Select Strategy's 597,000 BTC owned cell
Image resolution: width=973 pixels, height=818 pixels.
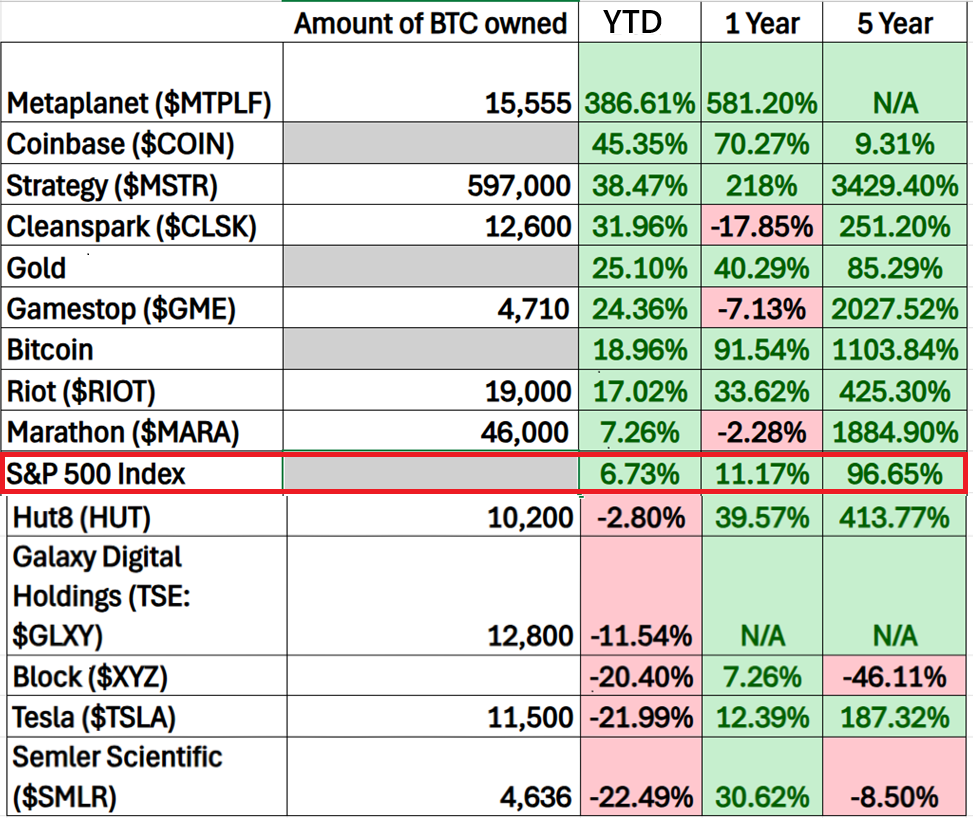[518, 185]
